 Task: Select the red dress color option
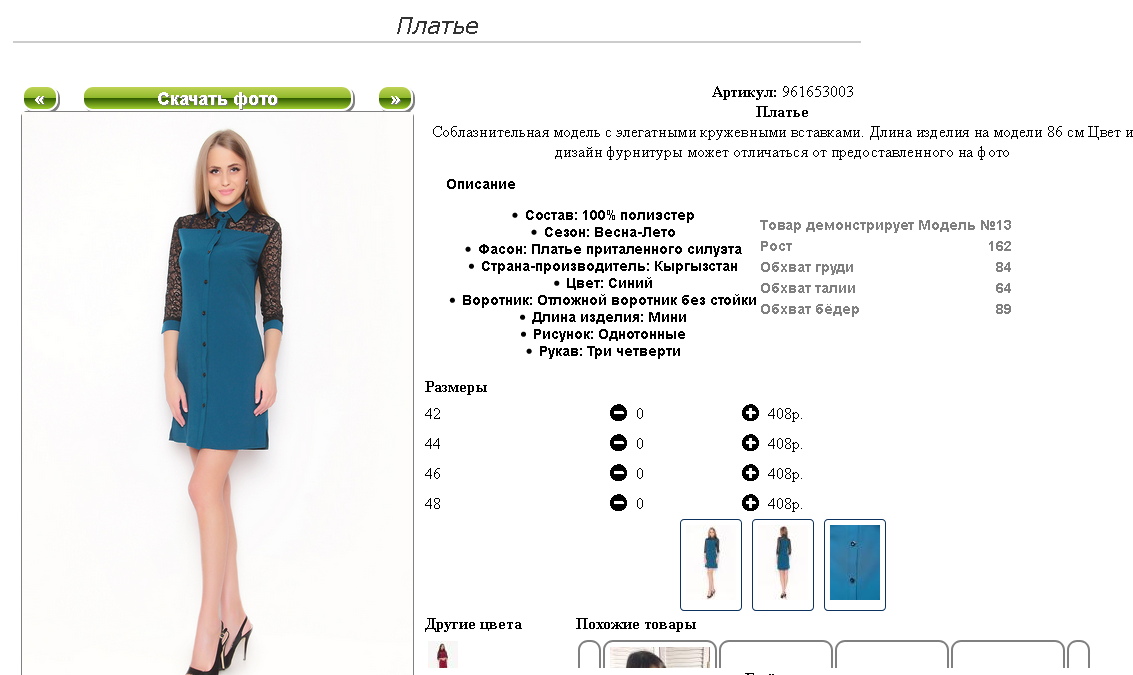(x=442, y=655)
